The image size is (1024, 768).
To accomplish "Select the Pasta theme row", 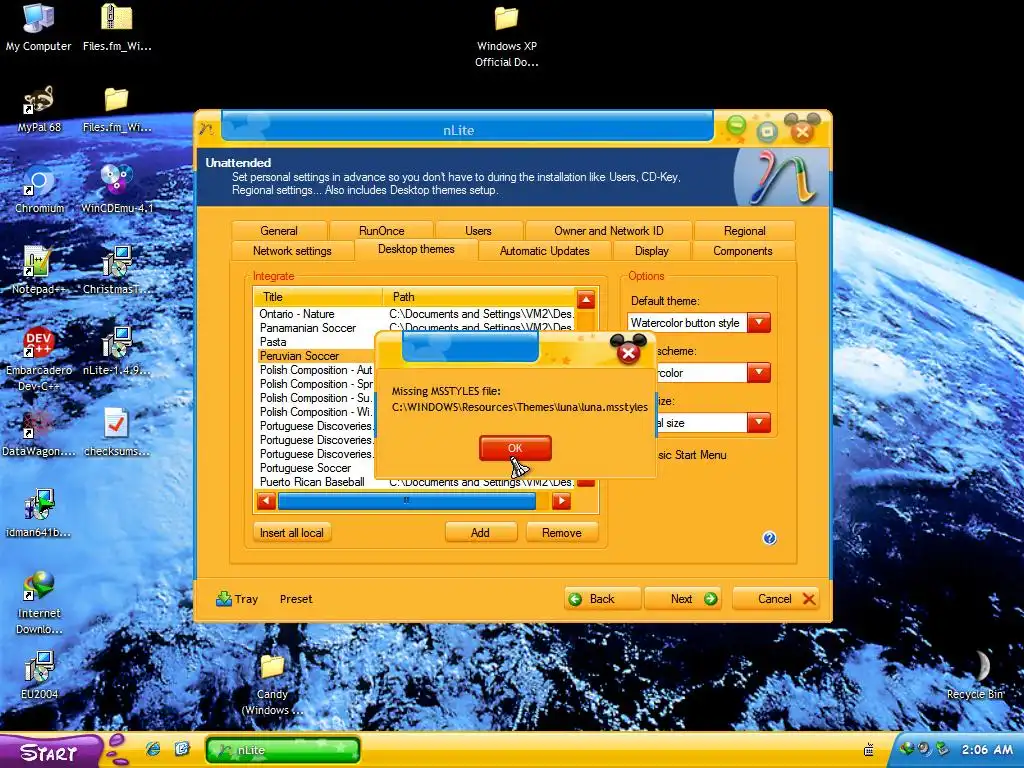I will 316,342.
